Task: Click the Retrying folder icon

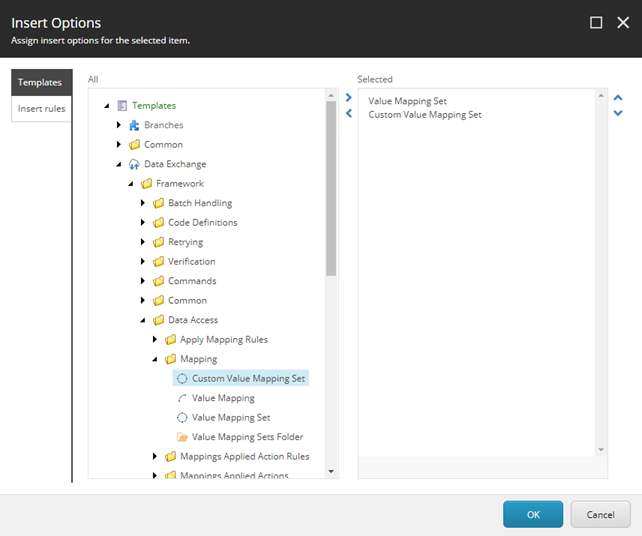Action: tap(158, 242)
